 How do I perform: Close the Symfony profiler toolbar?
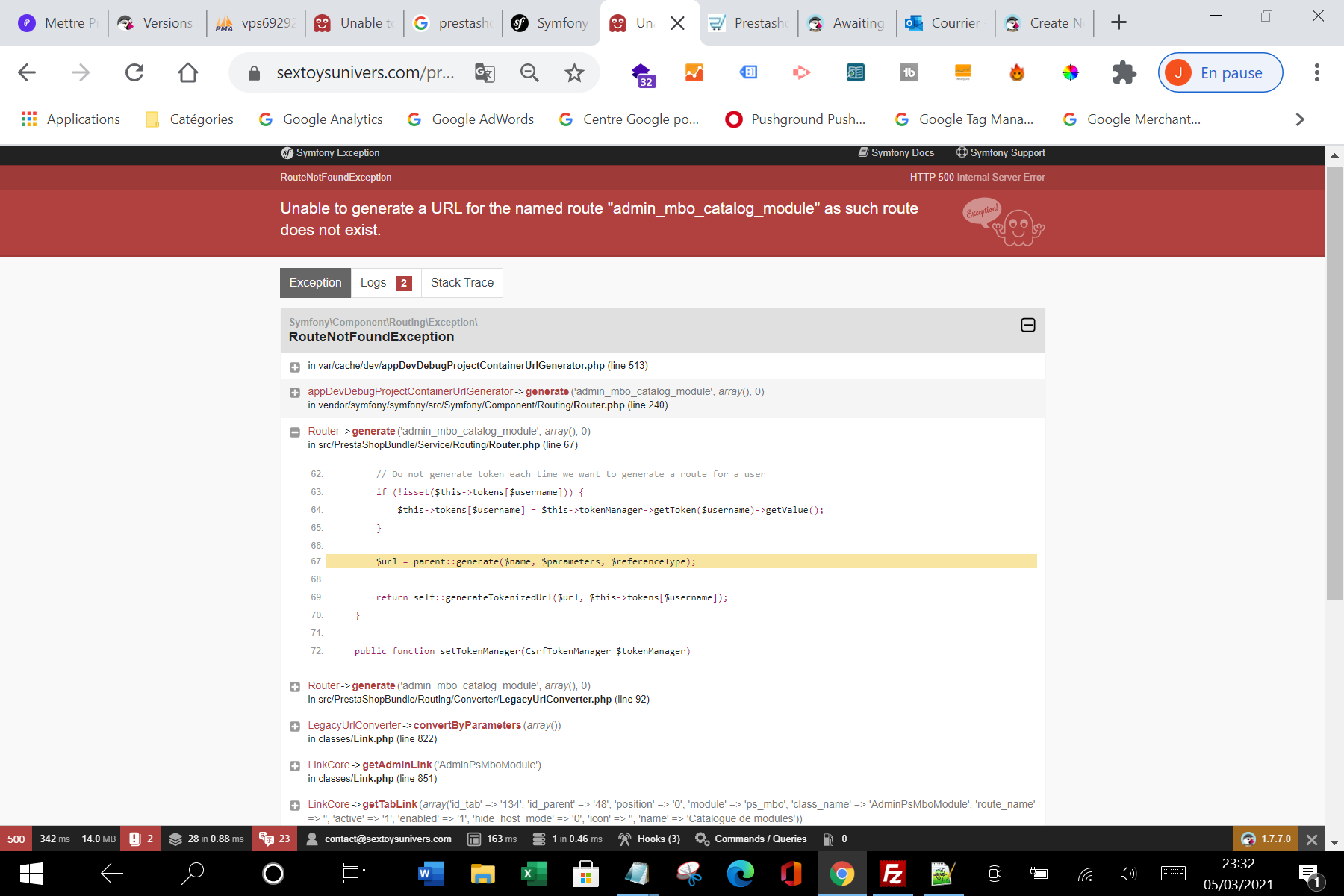point(1312,839)
